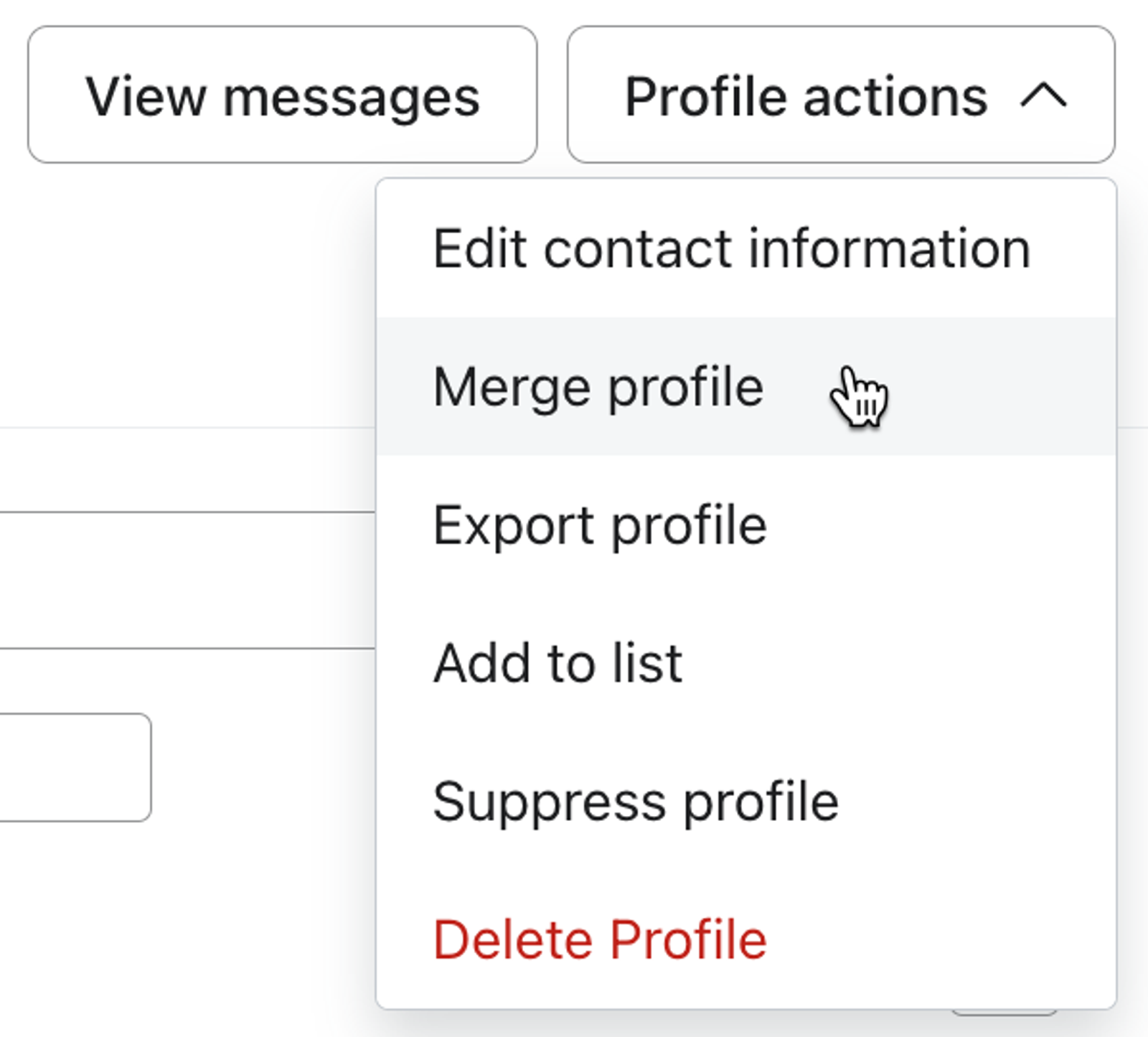Choose Suppress profile entry

point(746,801)
